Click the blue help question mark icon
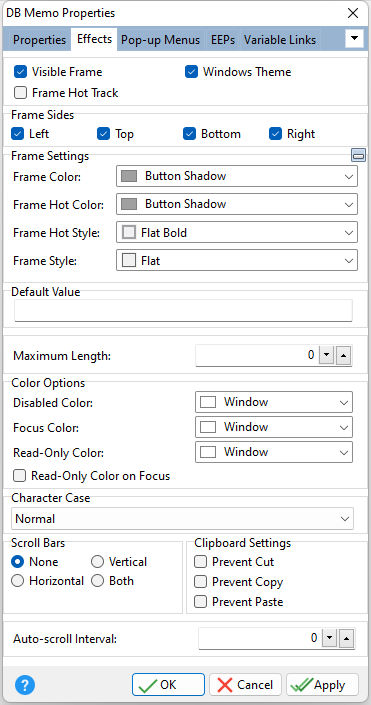This screenshot has width=371, height=705. coord(25,685)
